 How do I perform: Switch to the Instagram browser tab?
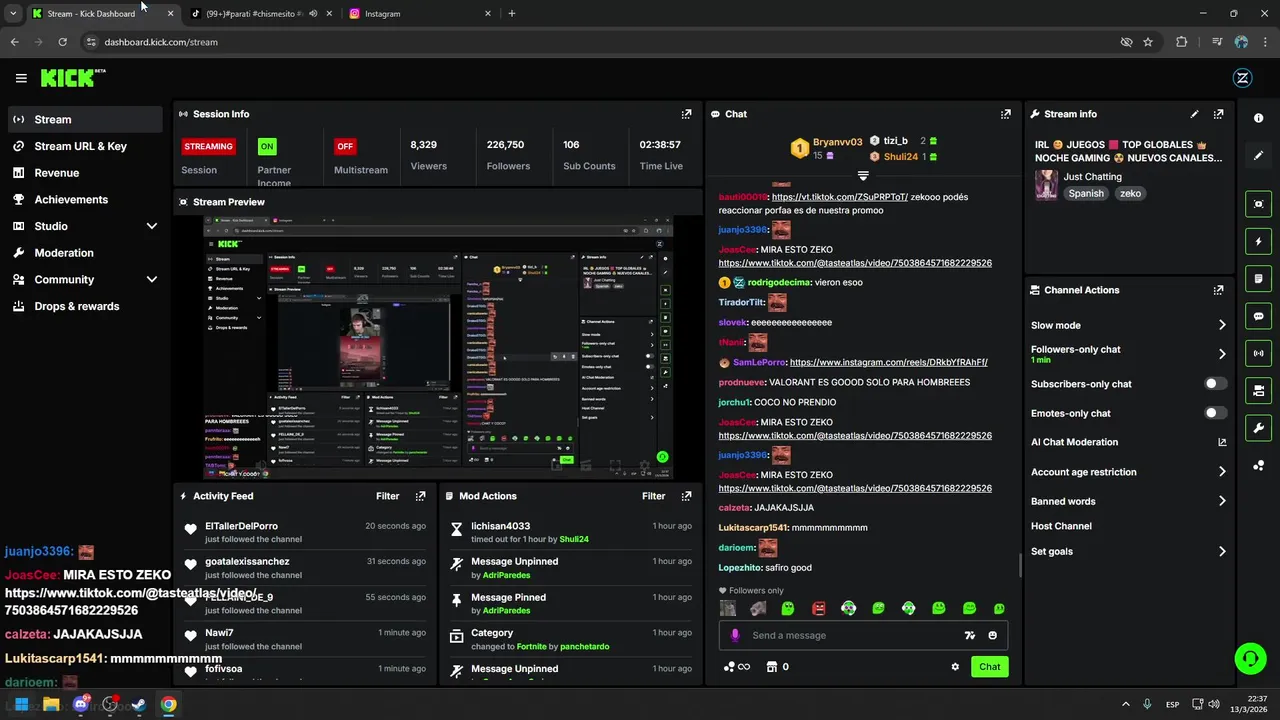coord(420,14)
